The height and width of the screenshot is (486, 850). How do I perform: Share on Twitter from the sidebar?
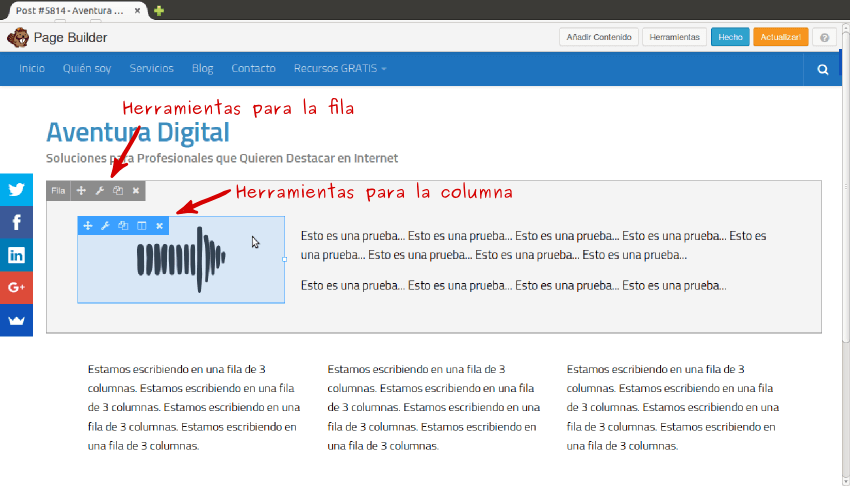(x=16, y=189)
